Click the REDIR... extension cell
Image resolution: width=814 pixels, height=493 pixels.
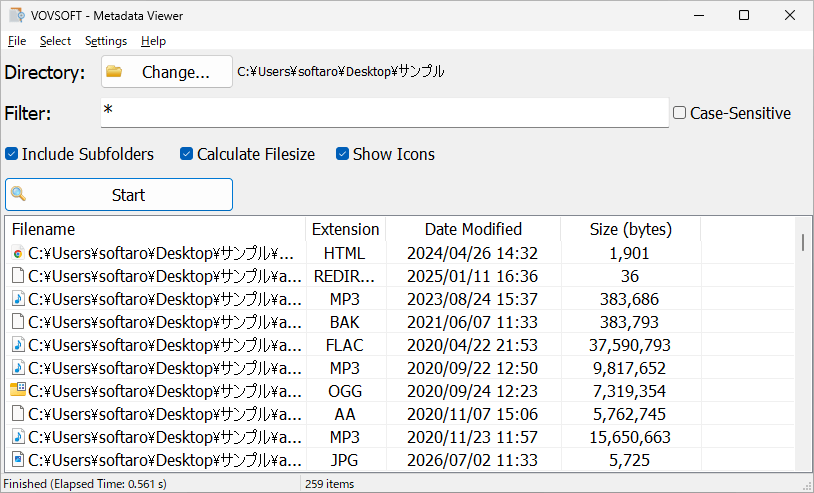click(x=344, y=276)
